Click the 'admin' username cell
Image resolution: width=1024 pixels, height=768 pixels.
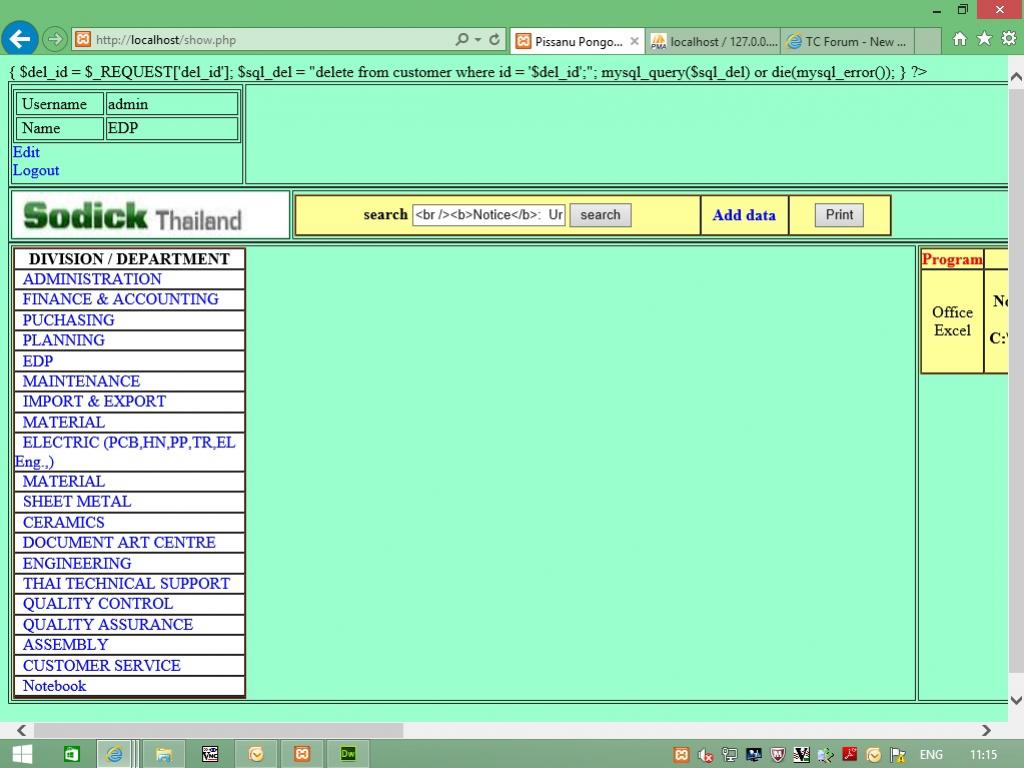pyautogui.click(x=172, y=104)
